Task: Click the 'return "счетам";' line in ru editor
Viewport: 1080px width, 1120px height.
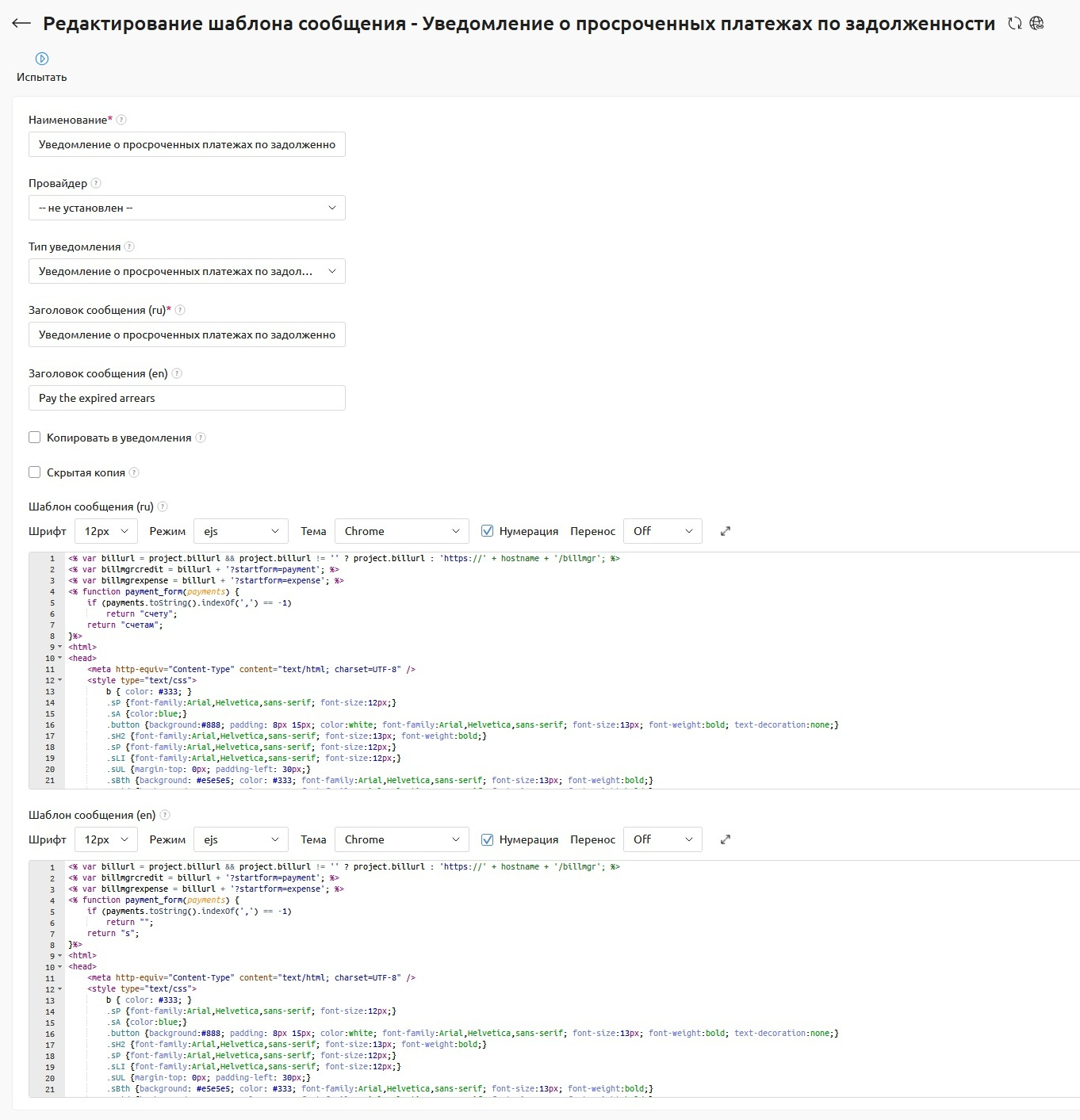Action: pos(124,625)
